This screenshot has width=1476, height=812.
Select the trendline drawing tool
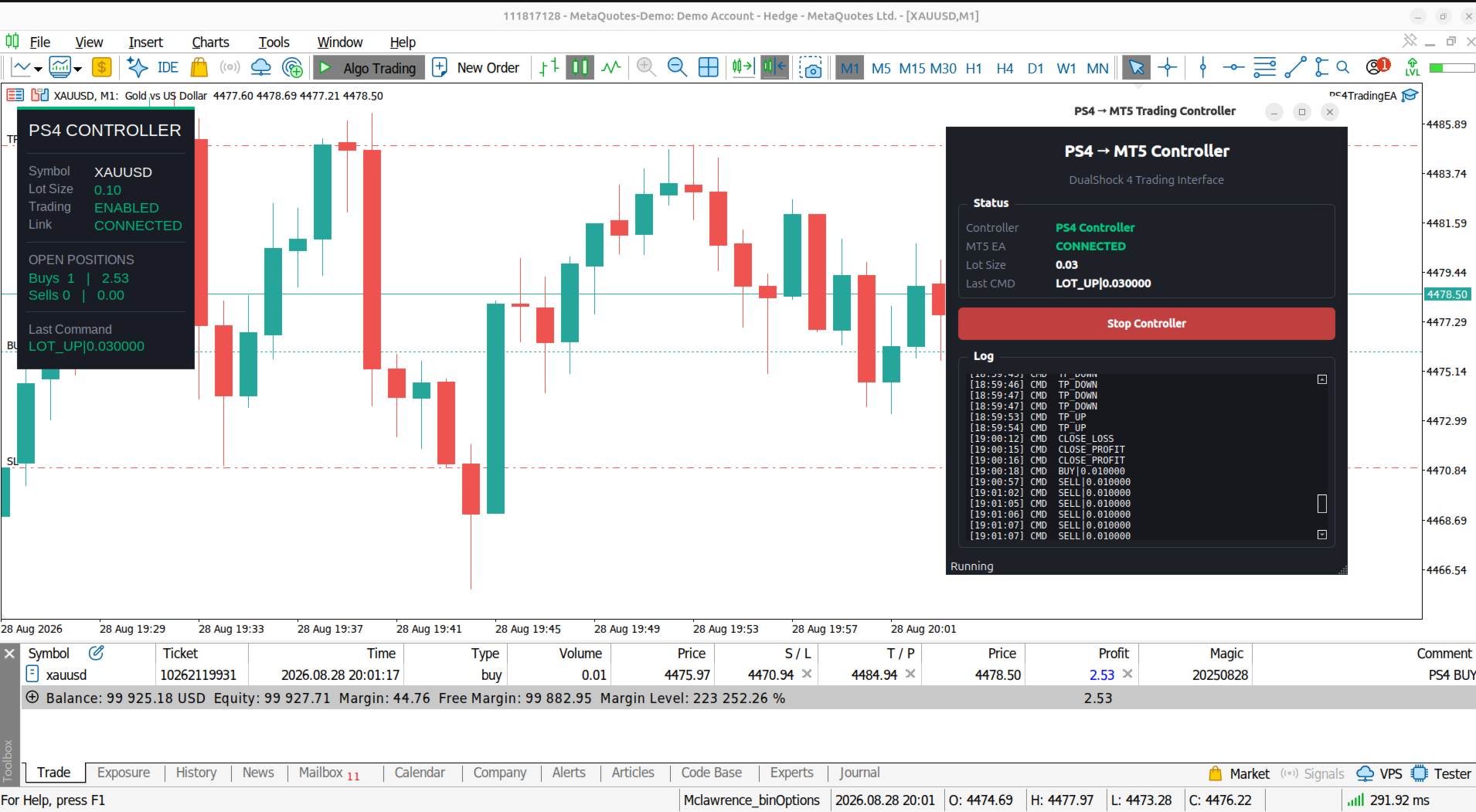1295,68
